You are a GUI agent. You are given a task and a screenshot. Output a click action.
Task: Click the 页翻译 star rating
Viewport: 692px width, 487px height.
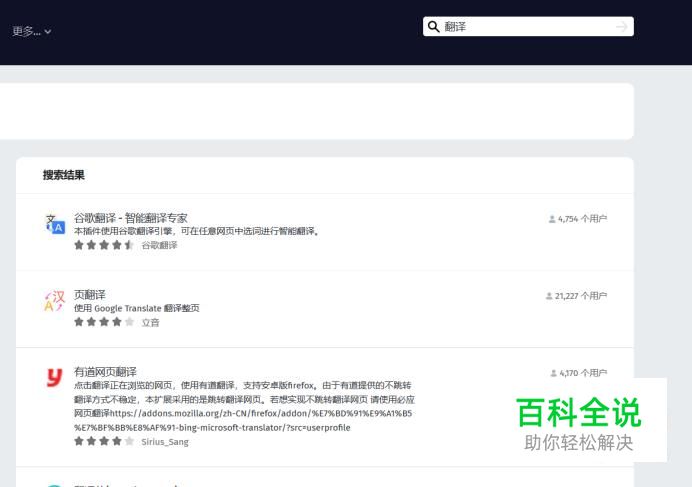(104, 322)
